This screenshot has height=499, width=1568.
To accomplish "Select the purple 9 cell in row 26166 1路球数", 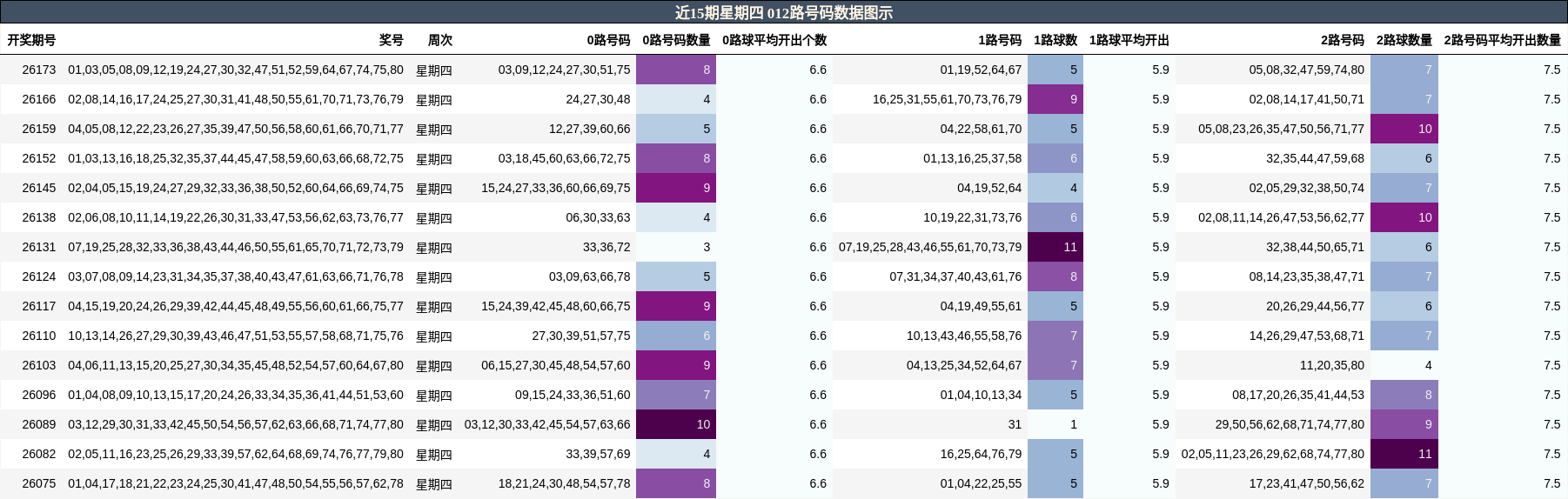I will point(1055,99).
